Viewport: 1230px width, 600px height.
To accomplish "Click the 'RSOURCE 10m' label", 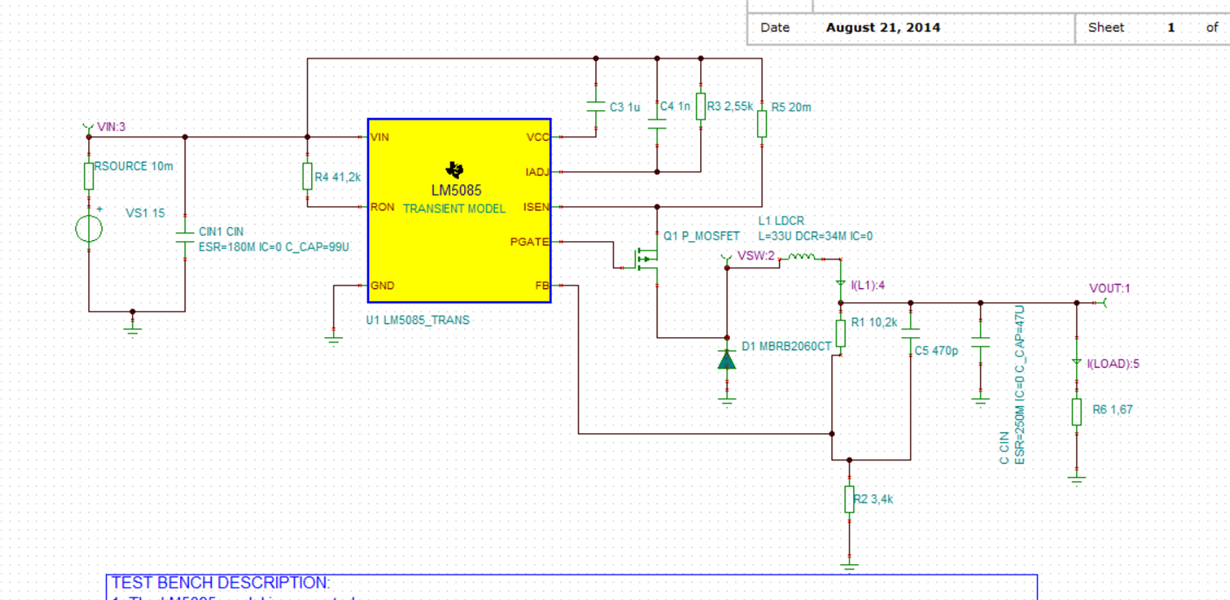I will [133, 166].
